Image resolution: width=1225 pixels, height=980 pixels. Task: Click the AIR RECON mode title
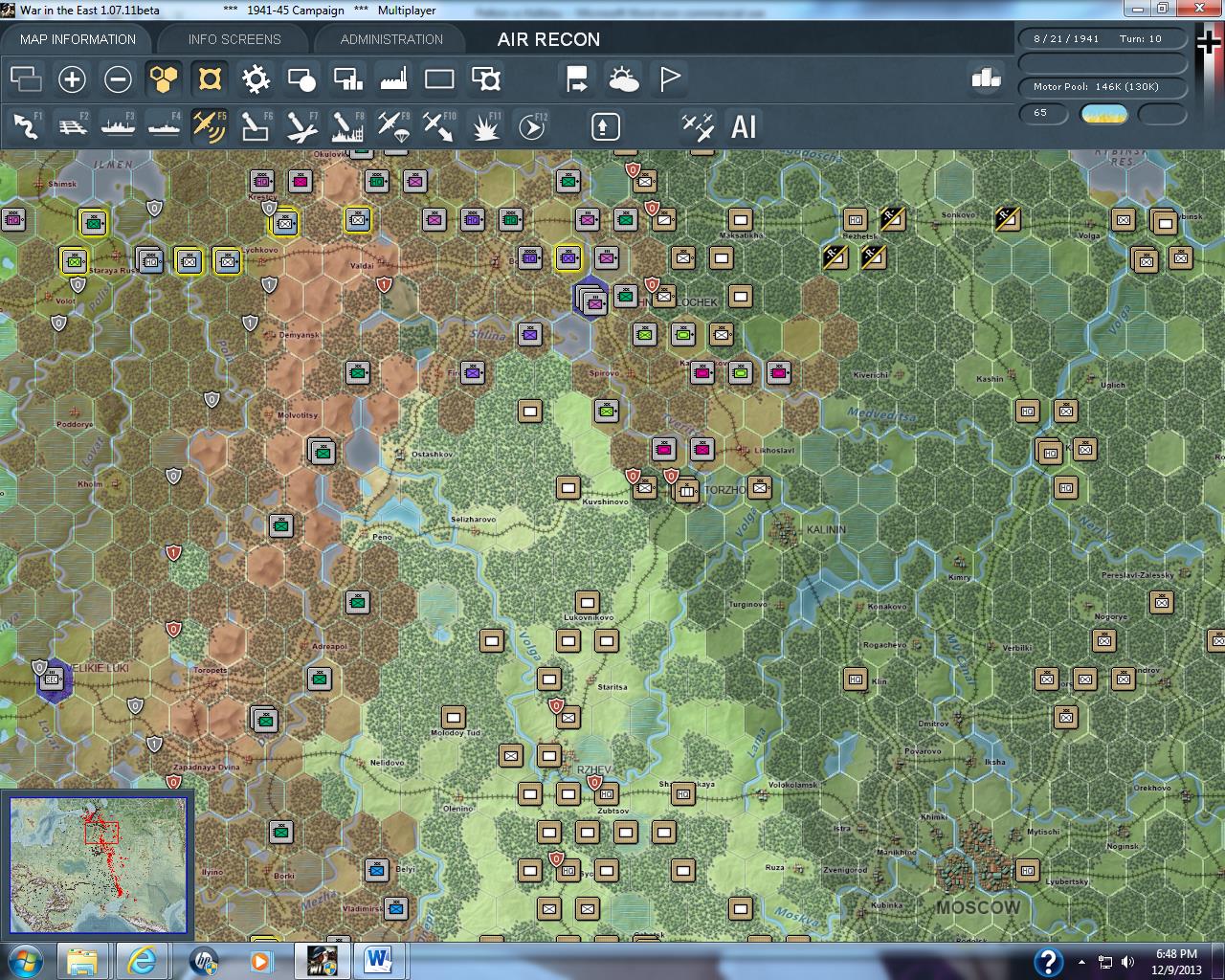point(548,39)
